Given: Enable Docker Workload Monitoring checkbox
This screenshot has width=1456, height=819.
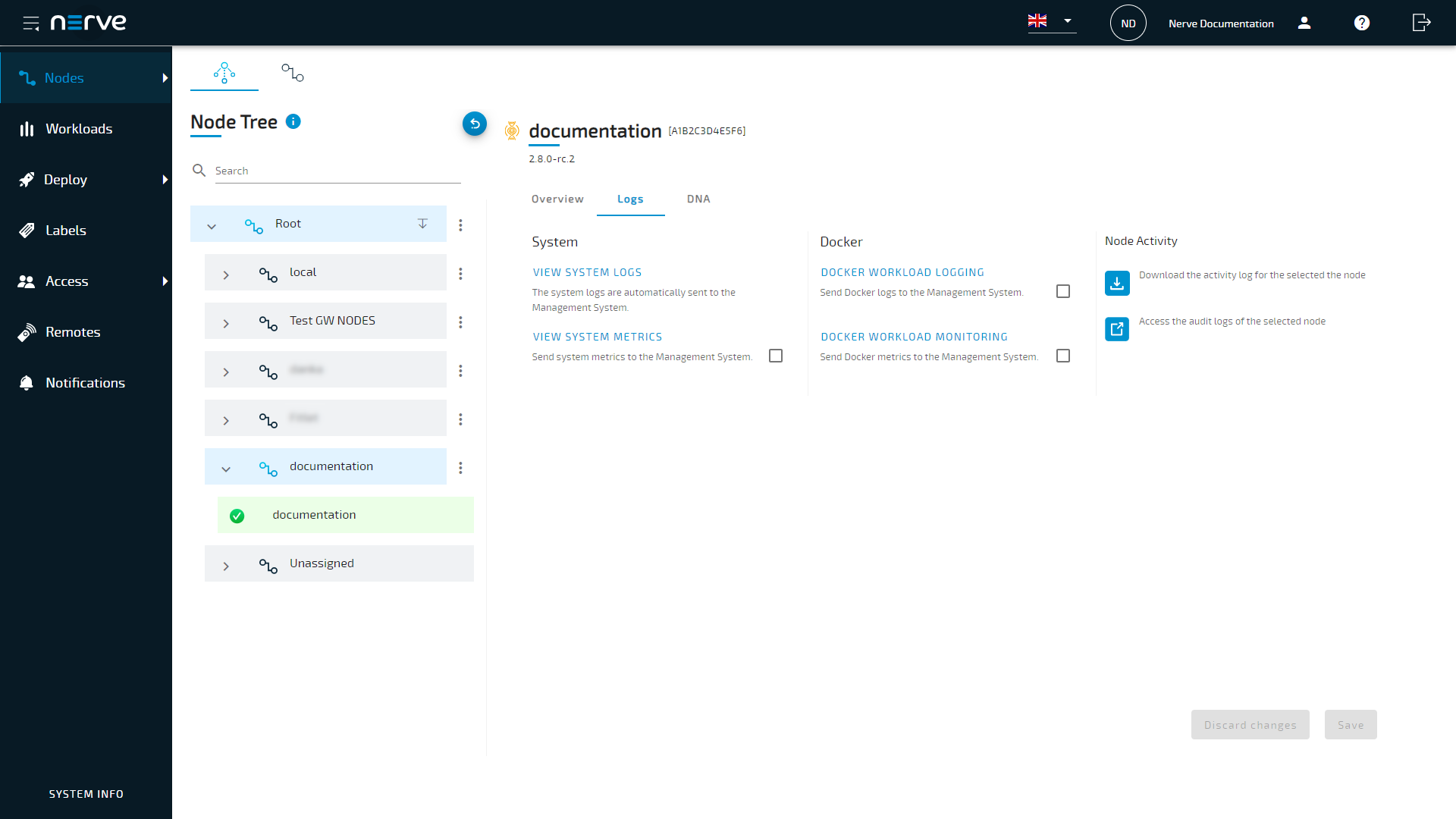Looking at the screenshot, I should click(1064, 355).
